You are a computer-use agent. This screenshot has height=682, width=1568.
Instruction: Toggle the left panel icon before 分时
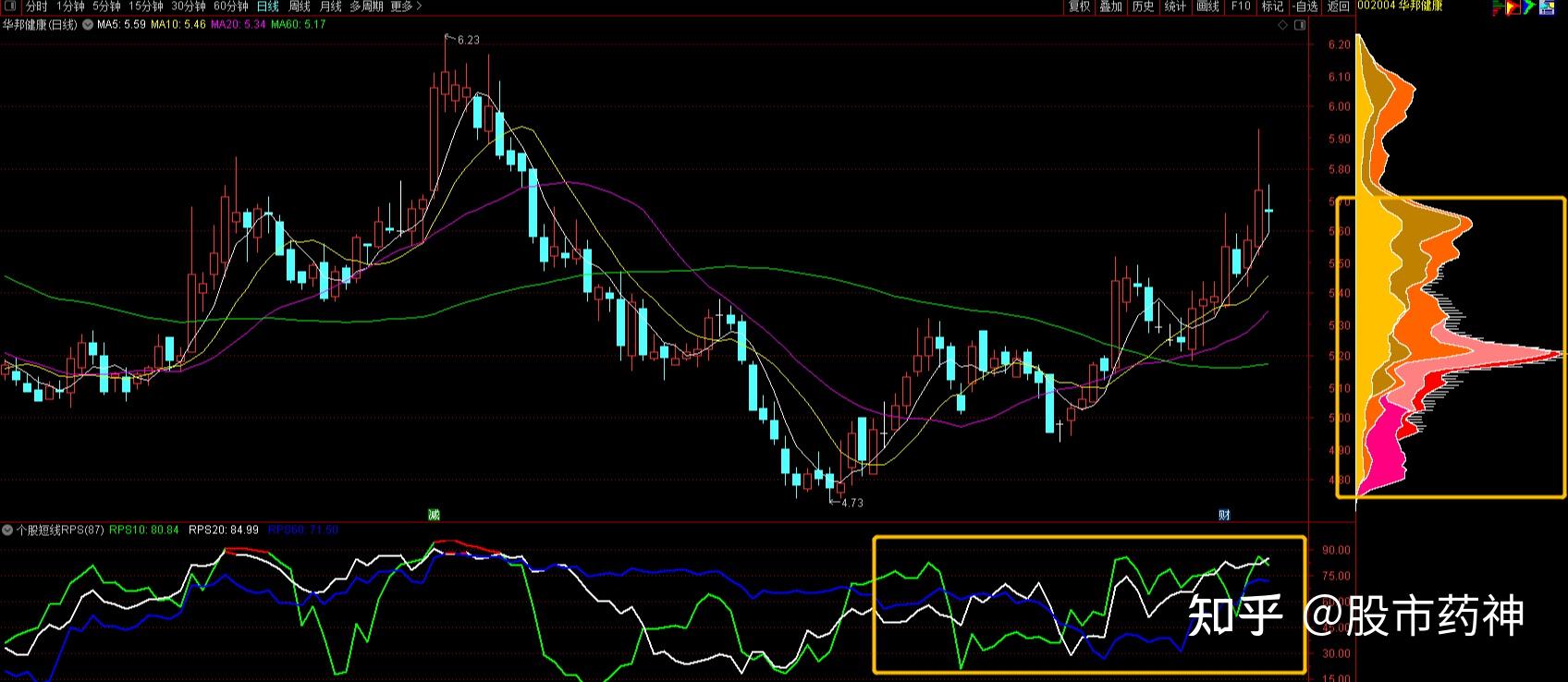point(12,6)
